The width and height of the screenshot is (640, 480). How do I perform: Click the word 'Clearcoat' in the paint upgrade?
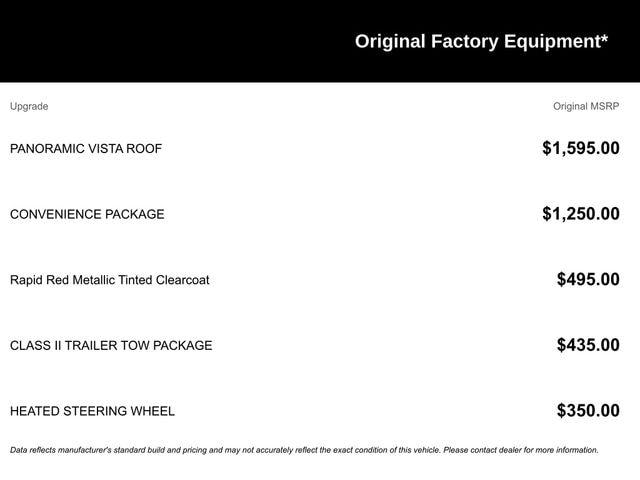[182, 280]
